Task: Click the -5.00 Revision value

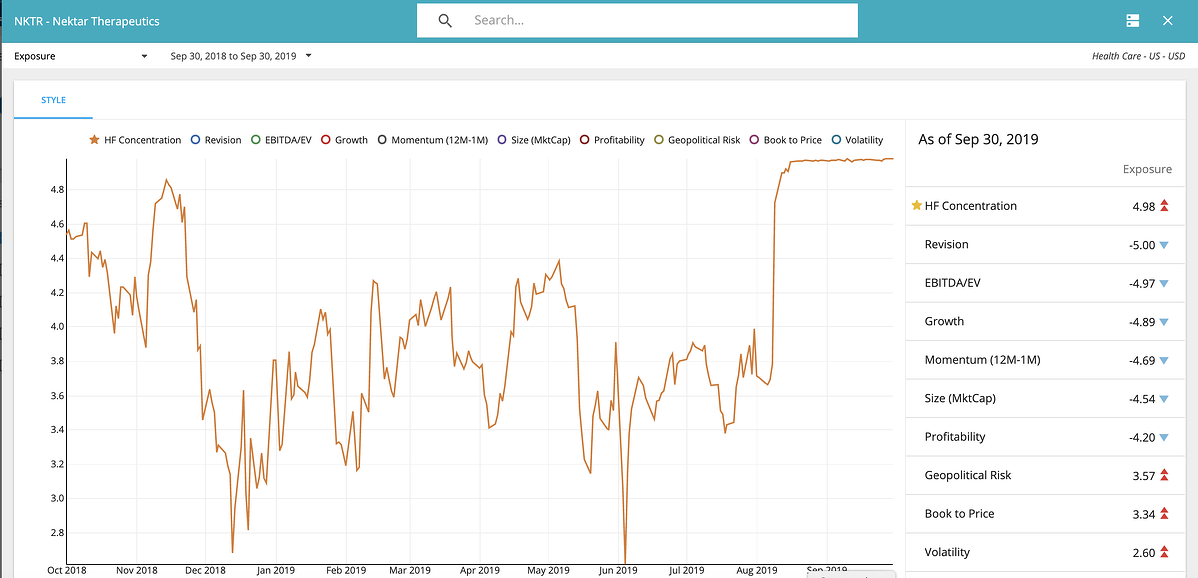Action: coord(1141,244)
